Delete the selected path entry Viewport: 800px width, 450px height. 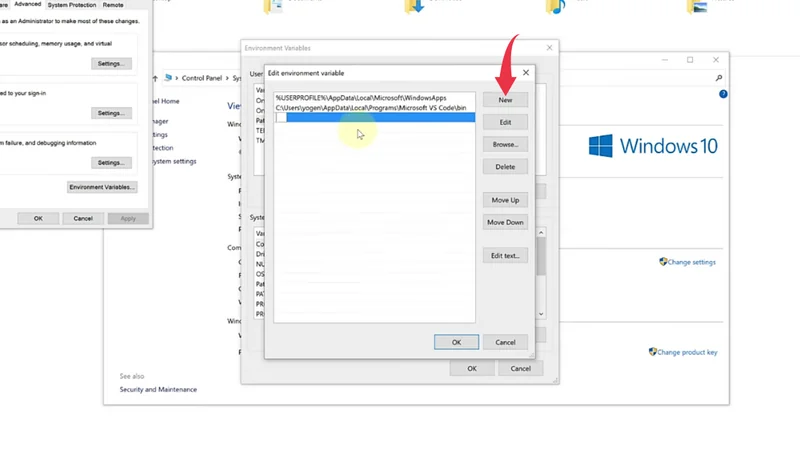point(505,166)
